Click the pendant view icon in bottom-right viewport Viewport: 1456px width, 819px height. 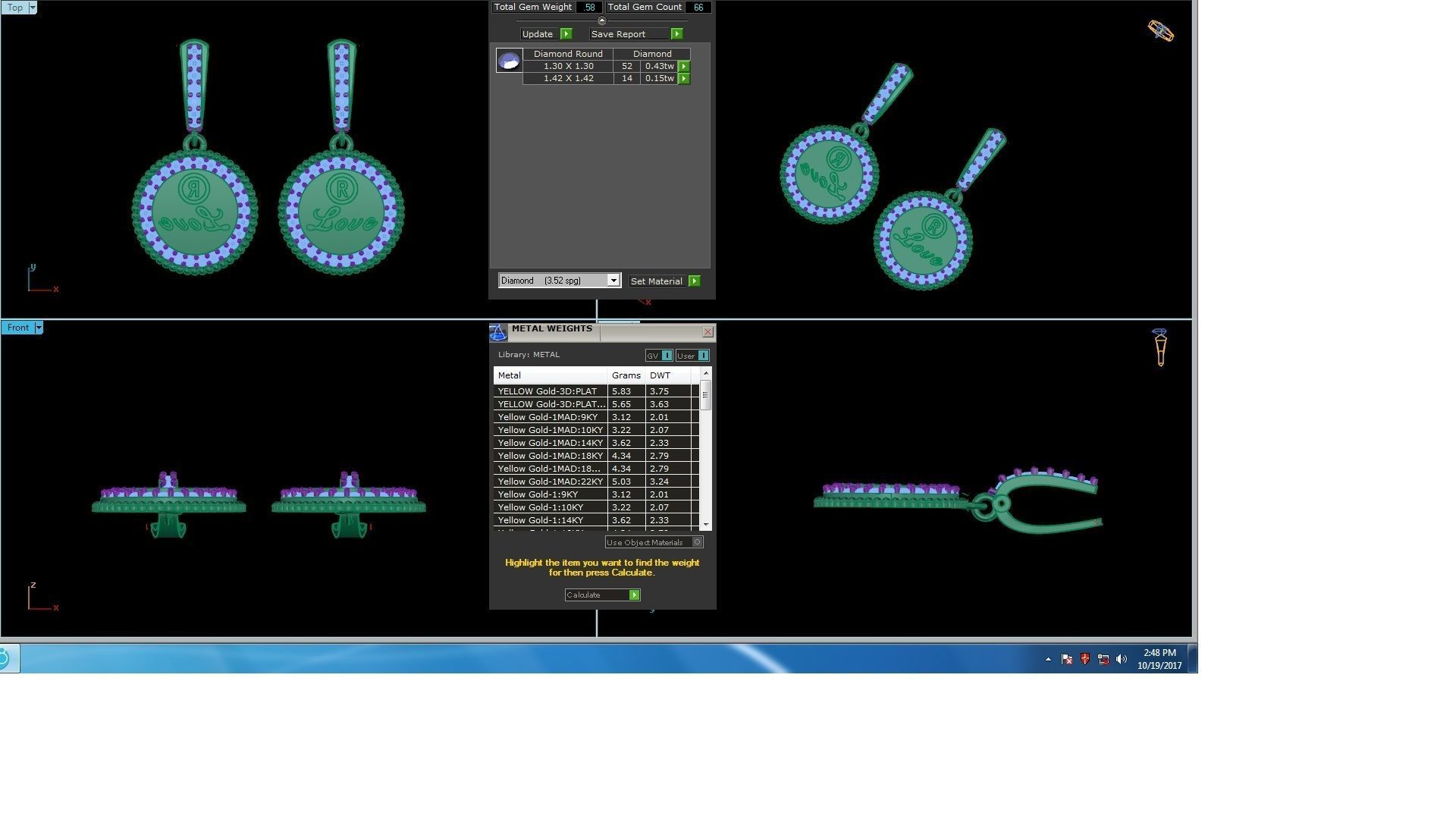[x=1159, y=347]
